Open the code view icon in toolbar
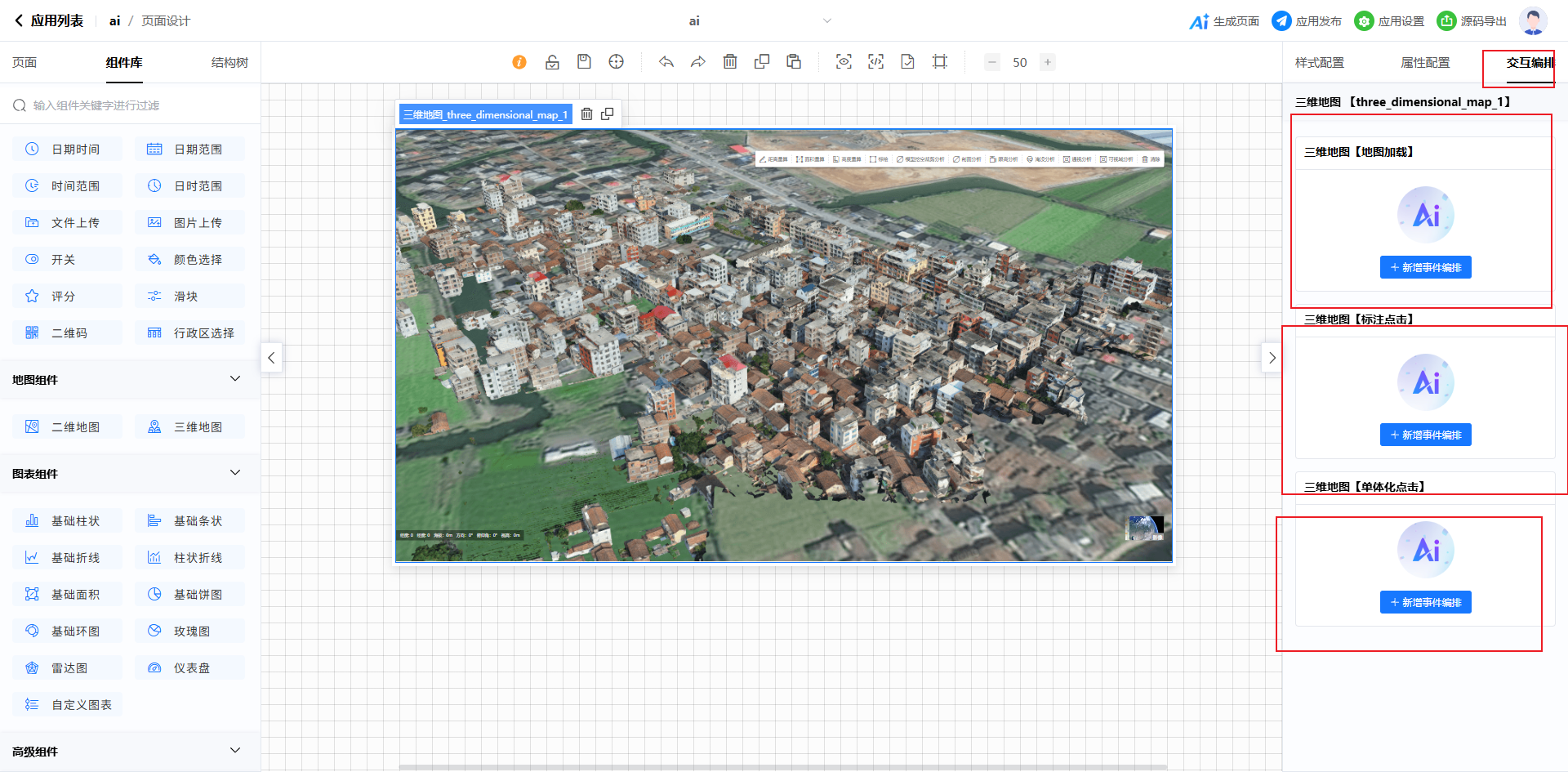1568x772 pixels. point(875,62)
